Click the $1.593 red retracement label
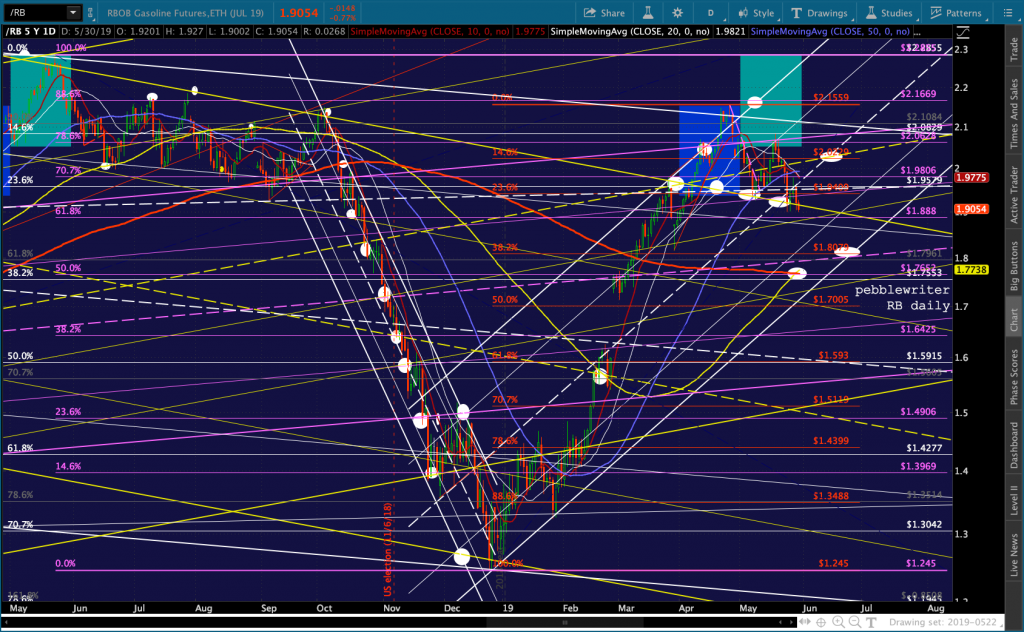The height and width of the screenshot is (632, 1024). click(x=833, y=355)
